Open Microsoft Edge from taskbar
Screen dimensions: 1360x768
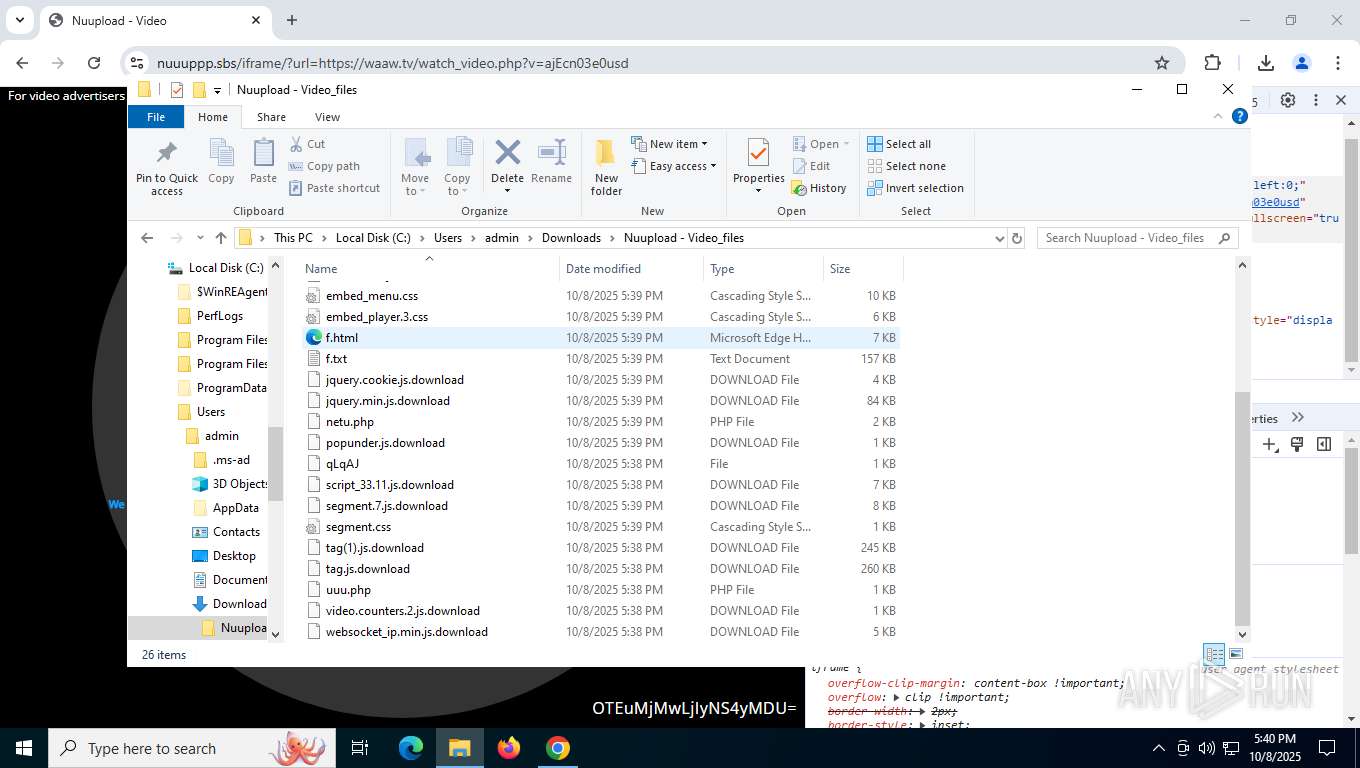tap(411, 748)
